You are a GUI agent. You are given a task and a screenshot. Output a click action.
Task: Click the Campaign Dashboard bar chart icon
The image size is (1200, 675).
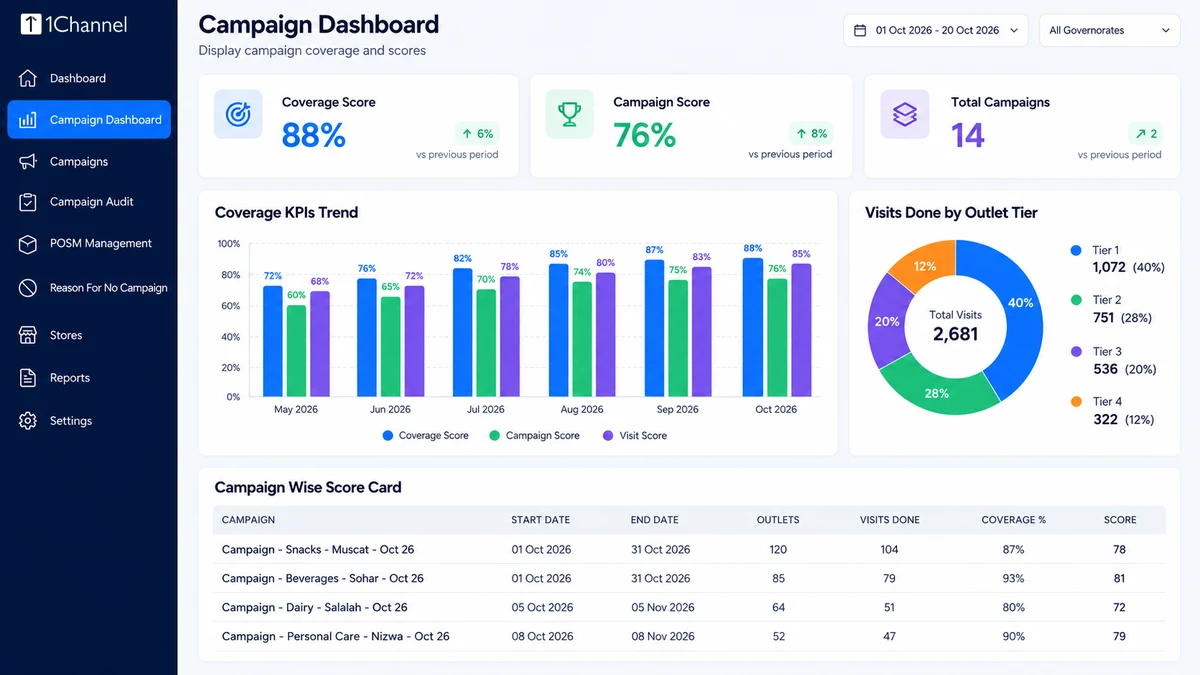coord(28,120)
